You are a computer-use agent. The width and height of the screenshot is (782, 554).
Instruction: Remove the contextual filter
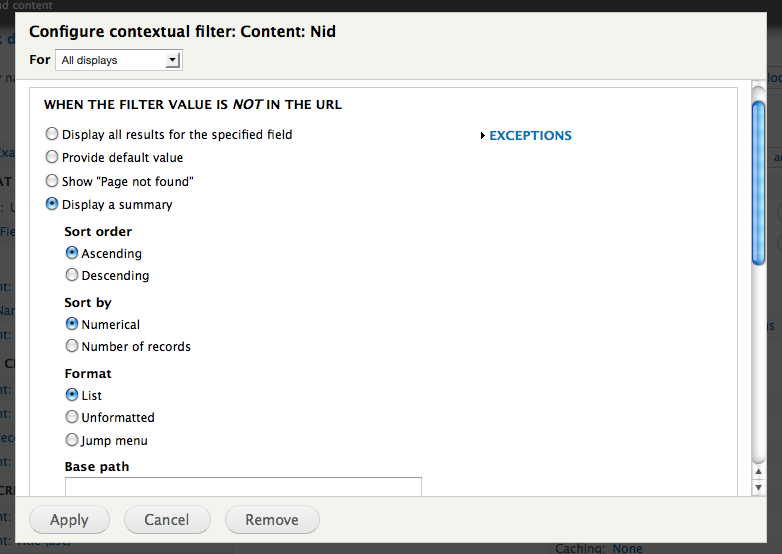tap(272, 520)
